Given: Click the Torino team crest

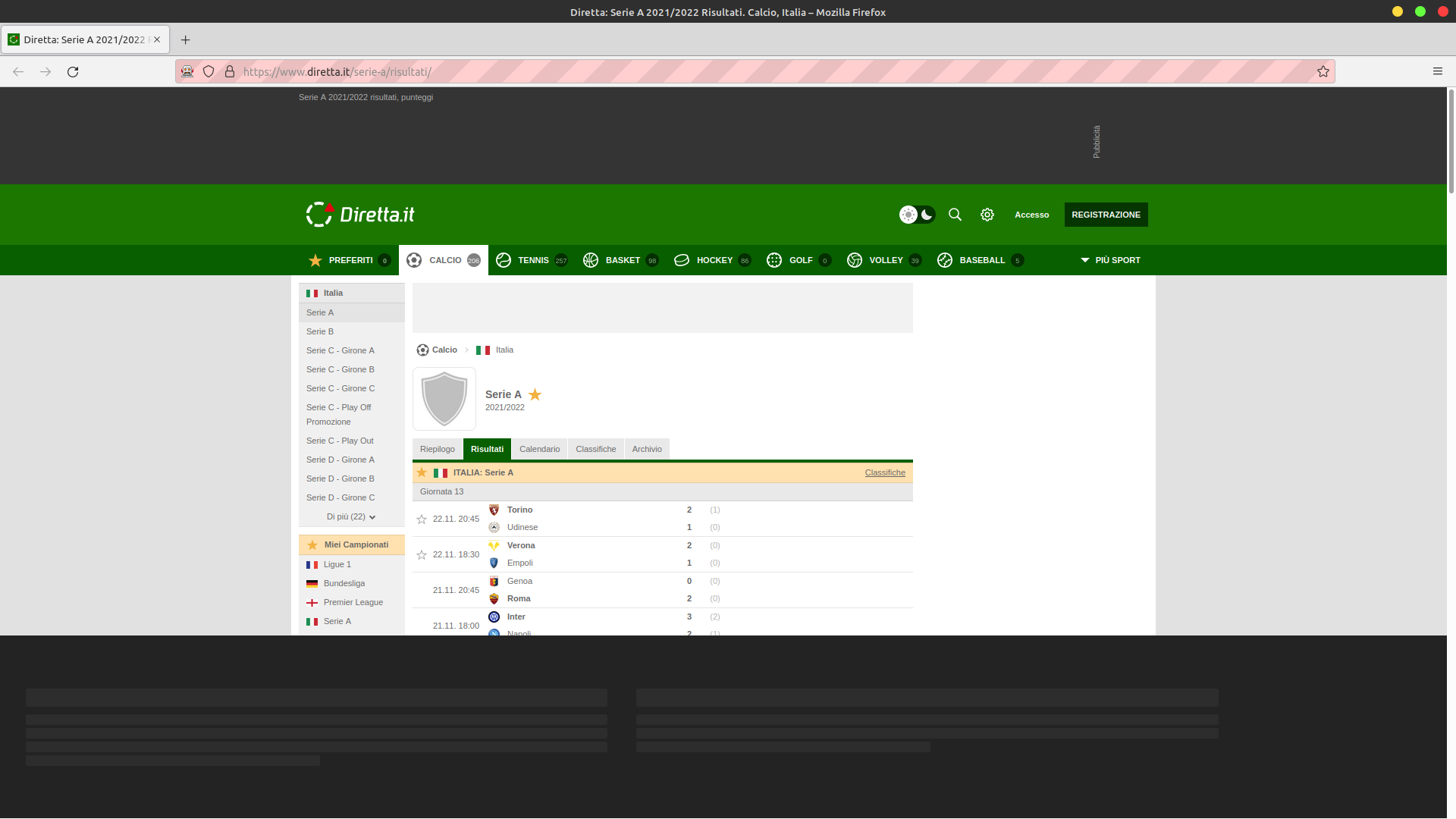Looking at the screenshot, I should click(x=494, y=510).
